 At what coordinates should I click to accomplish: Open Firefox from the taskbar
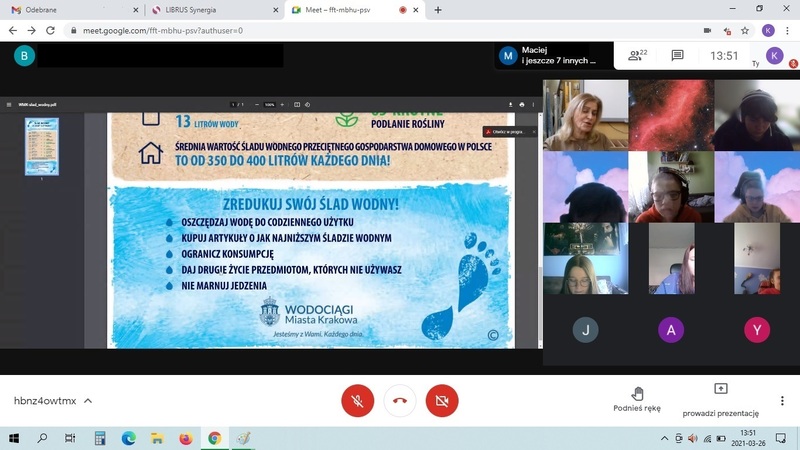coord(185,438)
